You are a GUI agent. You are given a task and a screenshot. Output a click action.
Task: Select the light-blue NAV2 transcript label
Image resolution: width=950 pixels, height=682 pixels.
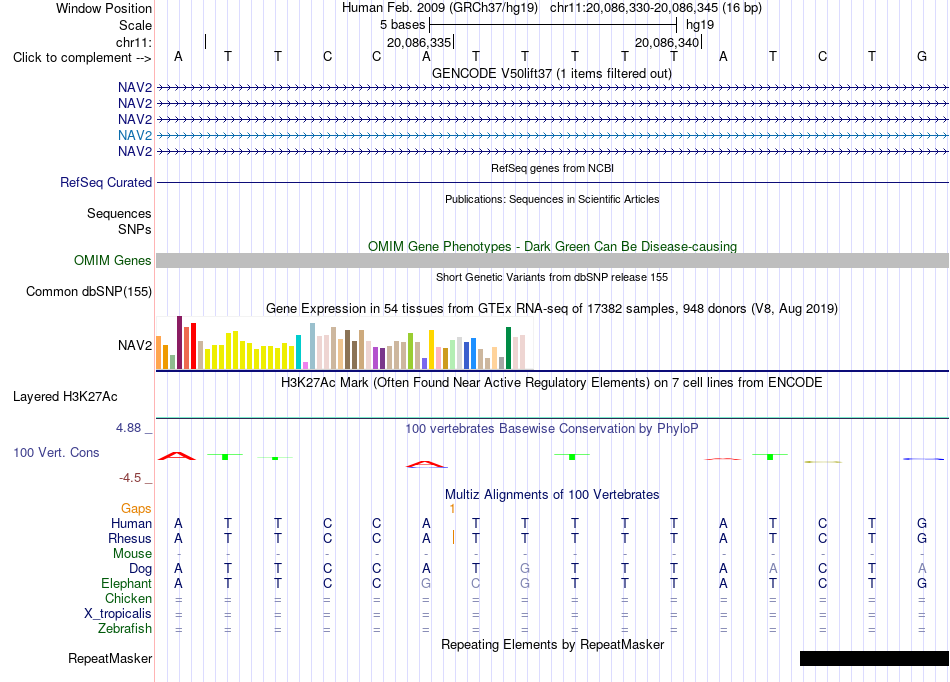click(x=135, y=135)
